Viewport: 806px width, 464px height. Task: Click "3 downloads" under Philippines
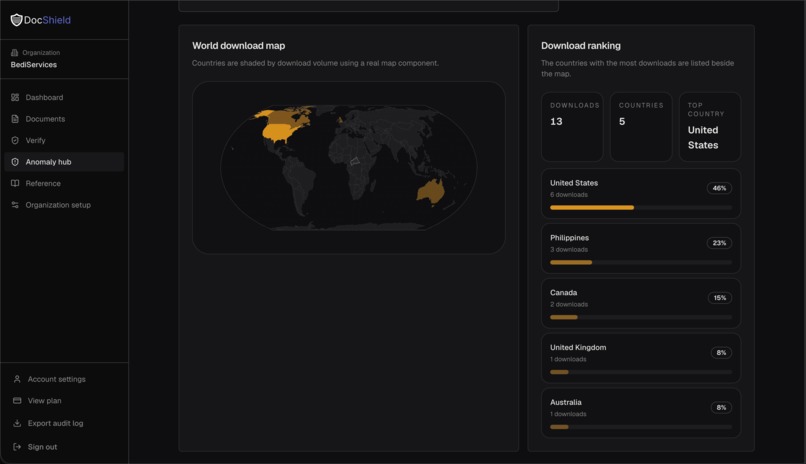(x=569, y=250)
